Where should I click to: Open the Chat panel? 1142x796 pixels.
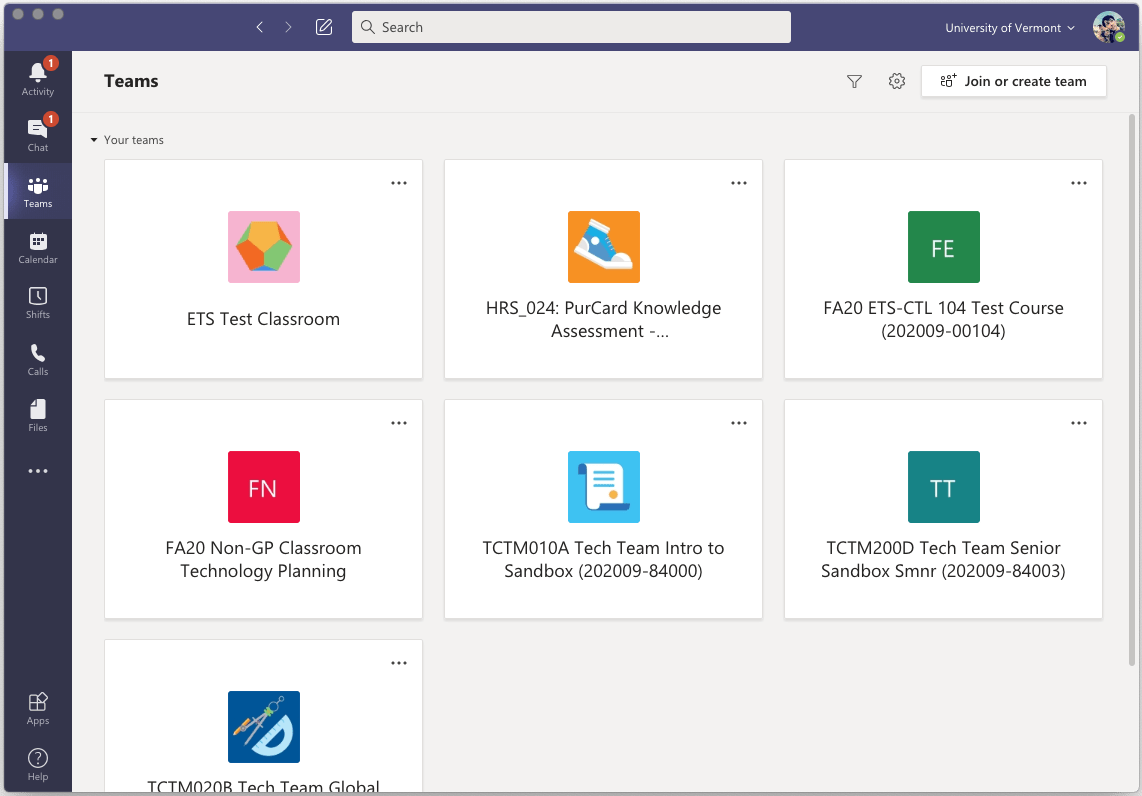click(x=37, y=134)
